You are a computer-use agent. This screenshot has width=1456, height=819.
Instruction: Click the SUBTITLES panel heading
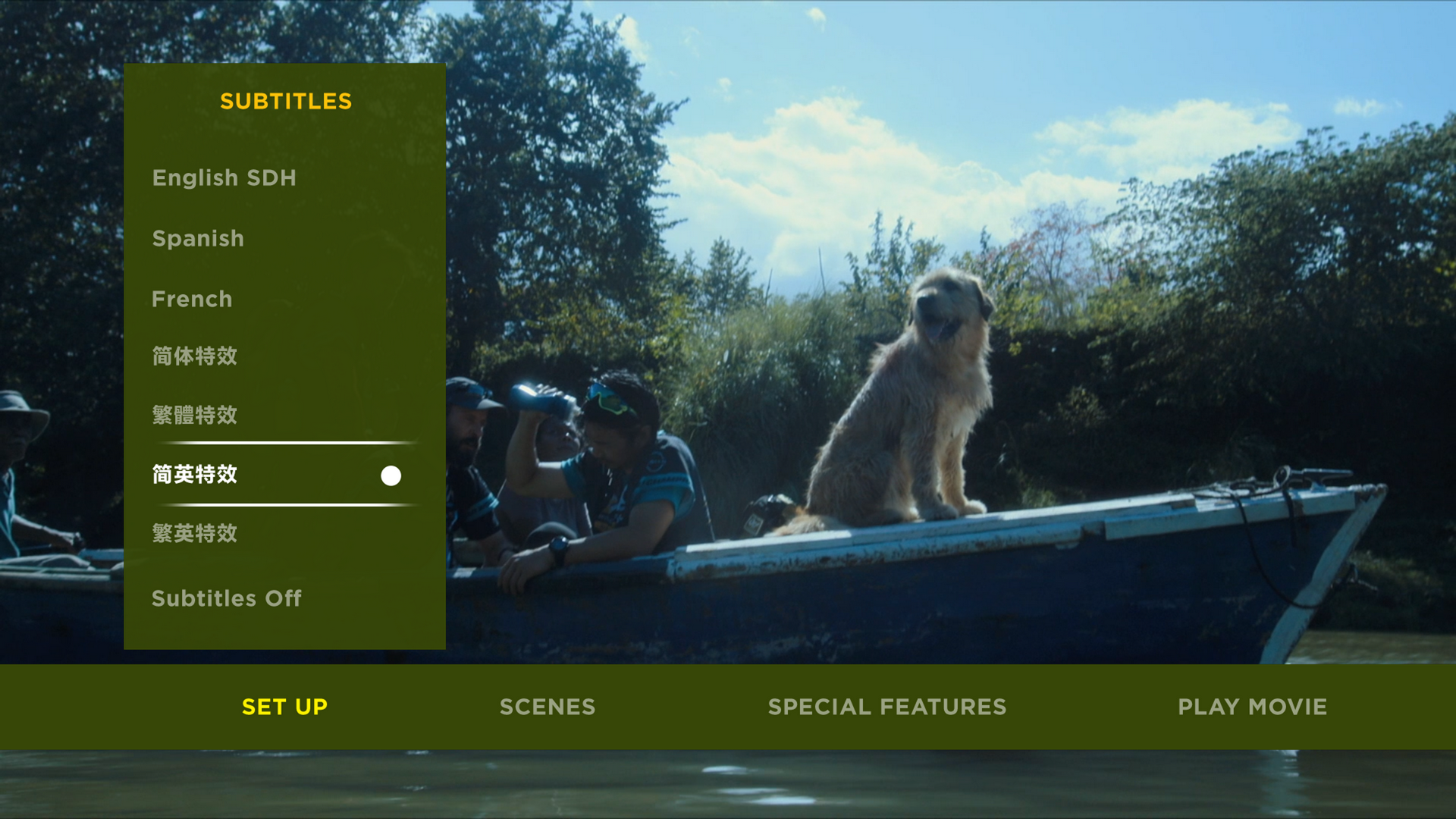coord(286,101)
